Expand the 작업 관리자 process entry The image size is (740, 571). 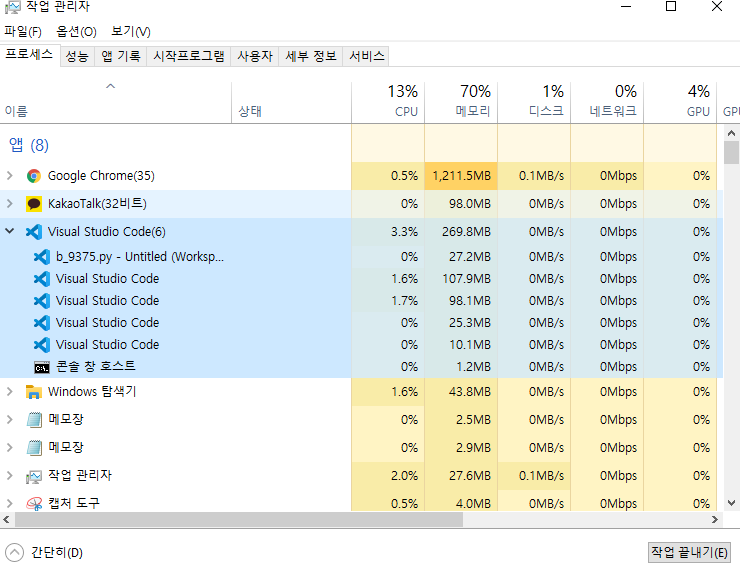coord(9,476)
